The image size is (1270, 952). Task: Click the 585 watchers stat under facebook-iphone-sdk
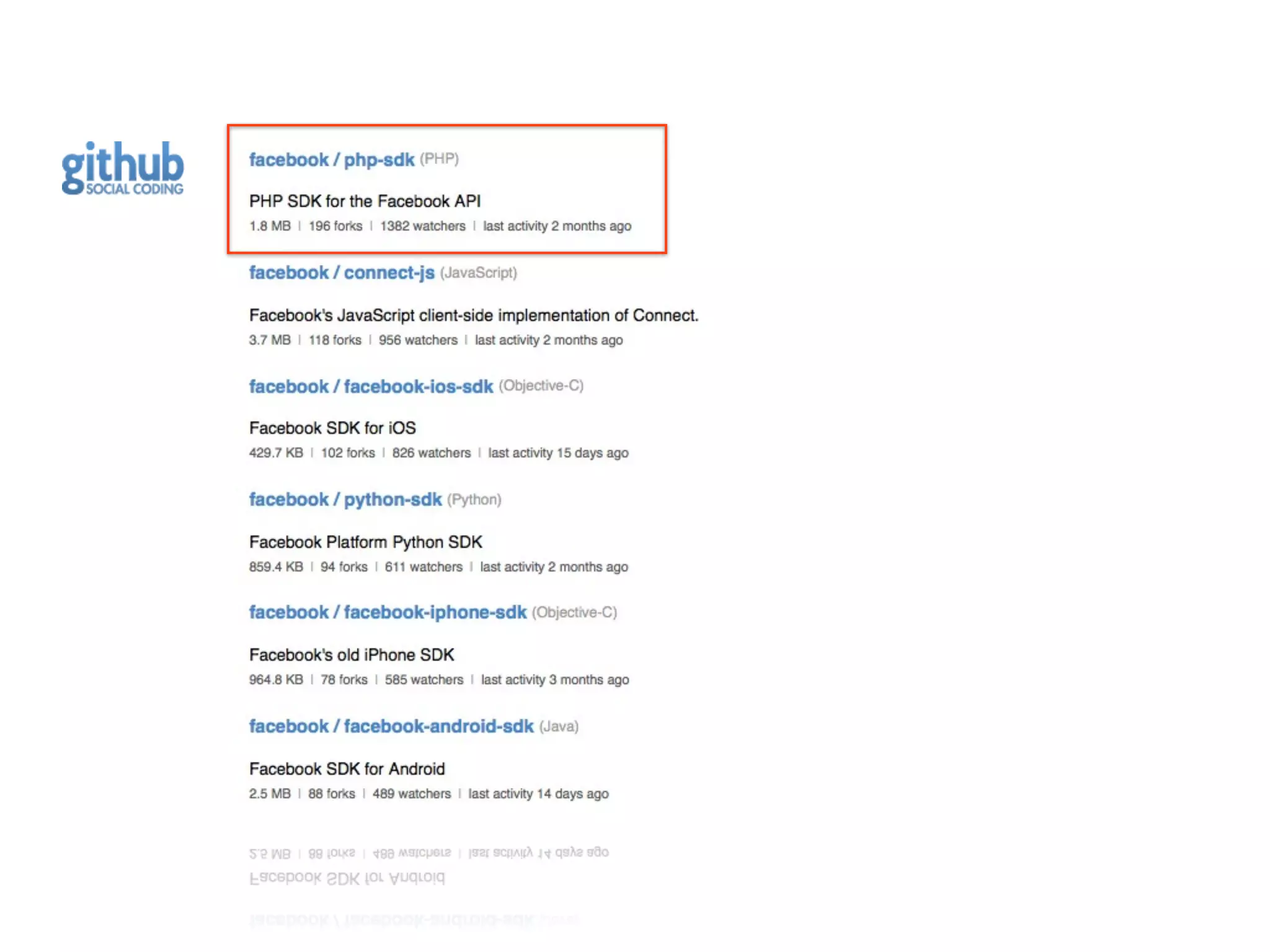(x=424, y=680)
